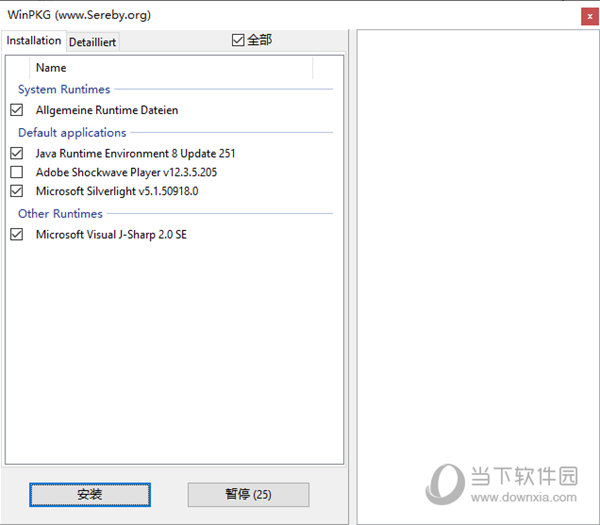Click the 暂停 (25) pause button

pyautogui.click(x=248, y=494)
